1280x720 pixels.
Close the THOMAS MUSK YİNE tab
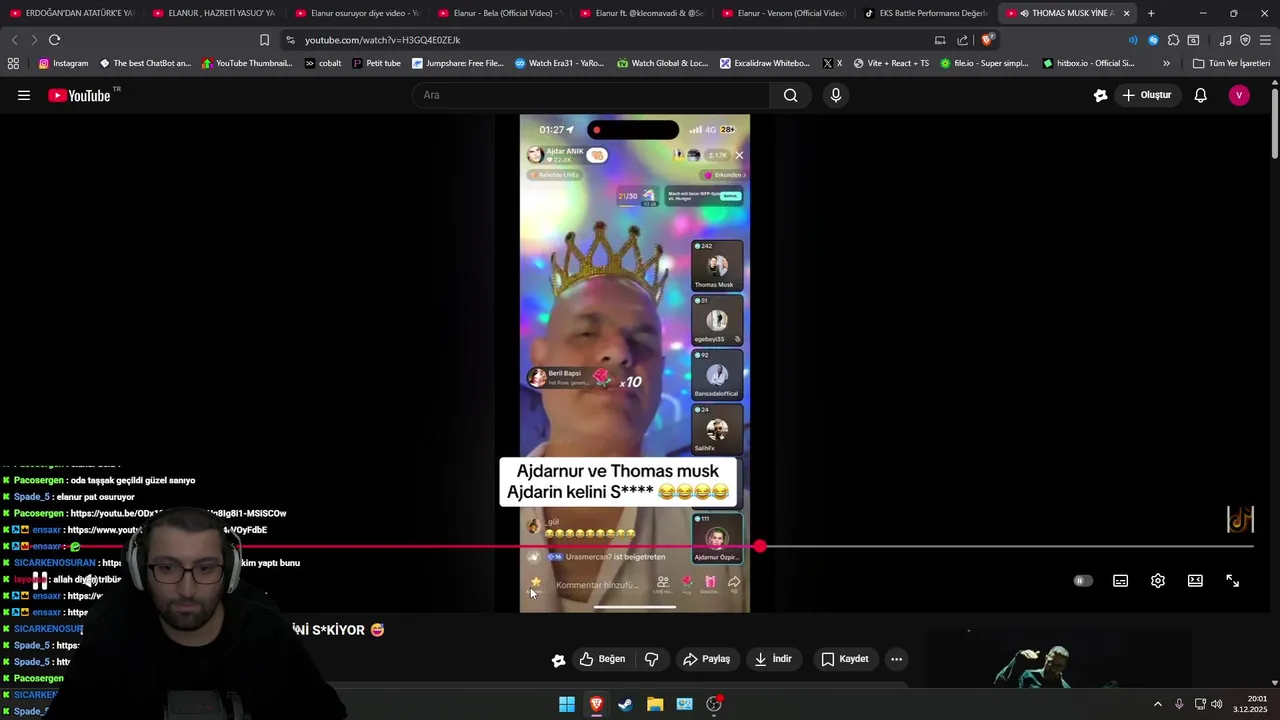point(1127,13)
